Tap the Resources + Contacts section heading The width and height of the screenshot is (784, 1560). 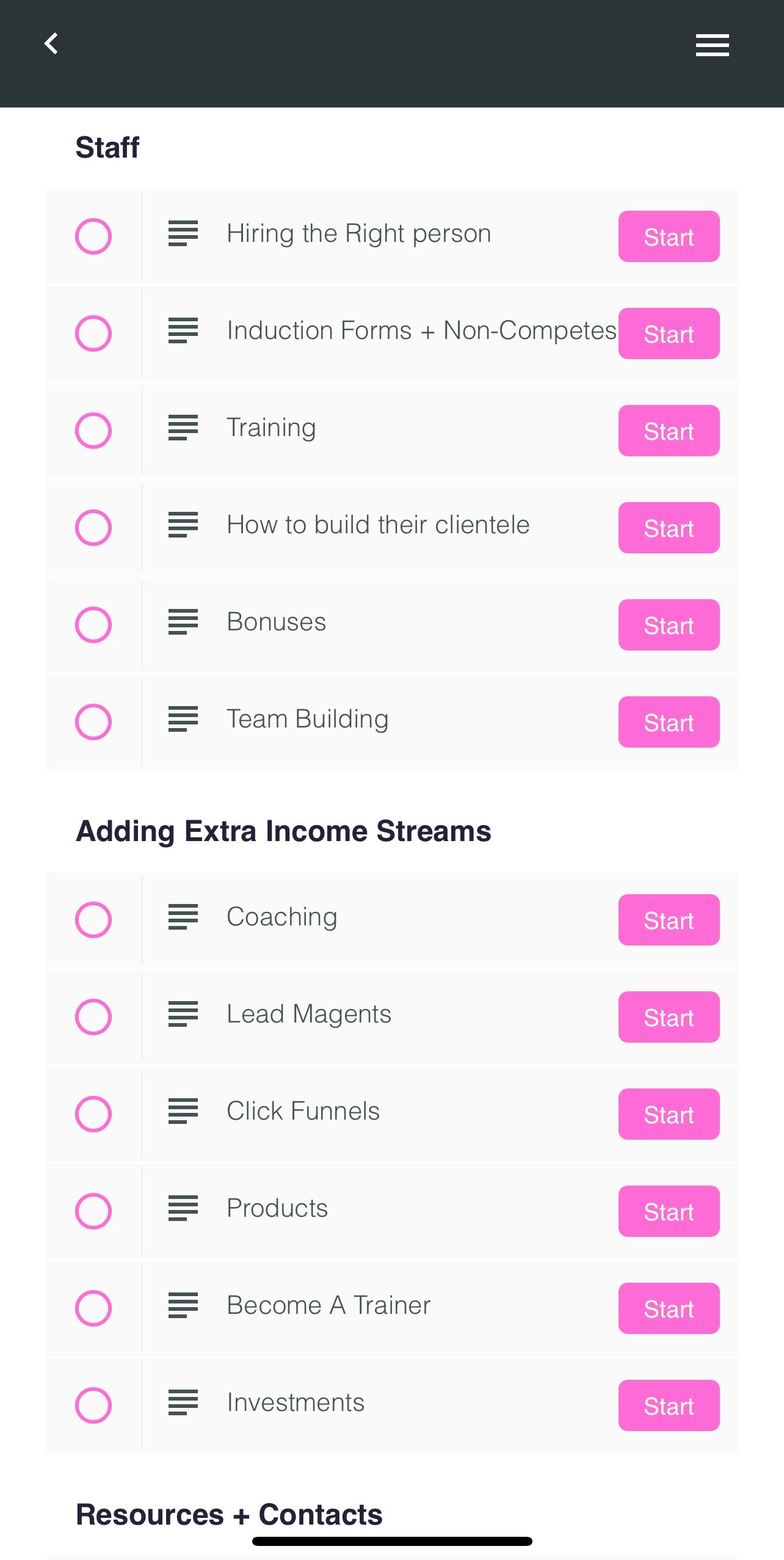pos(229,1515)
